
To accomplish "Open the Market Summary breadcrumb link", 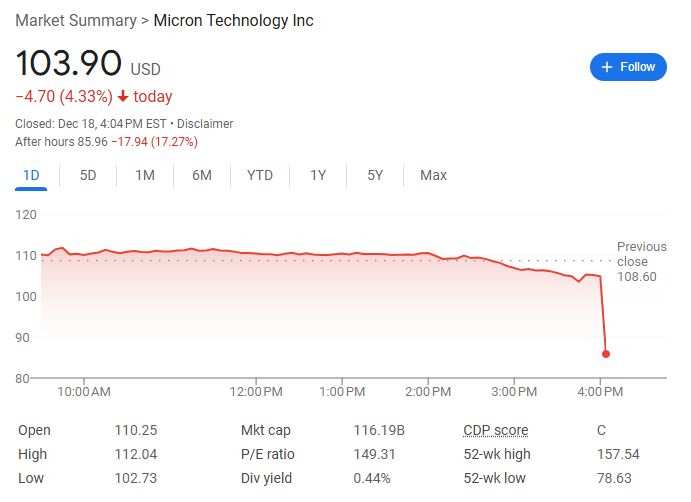I will pos(75,20).
